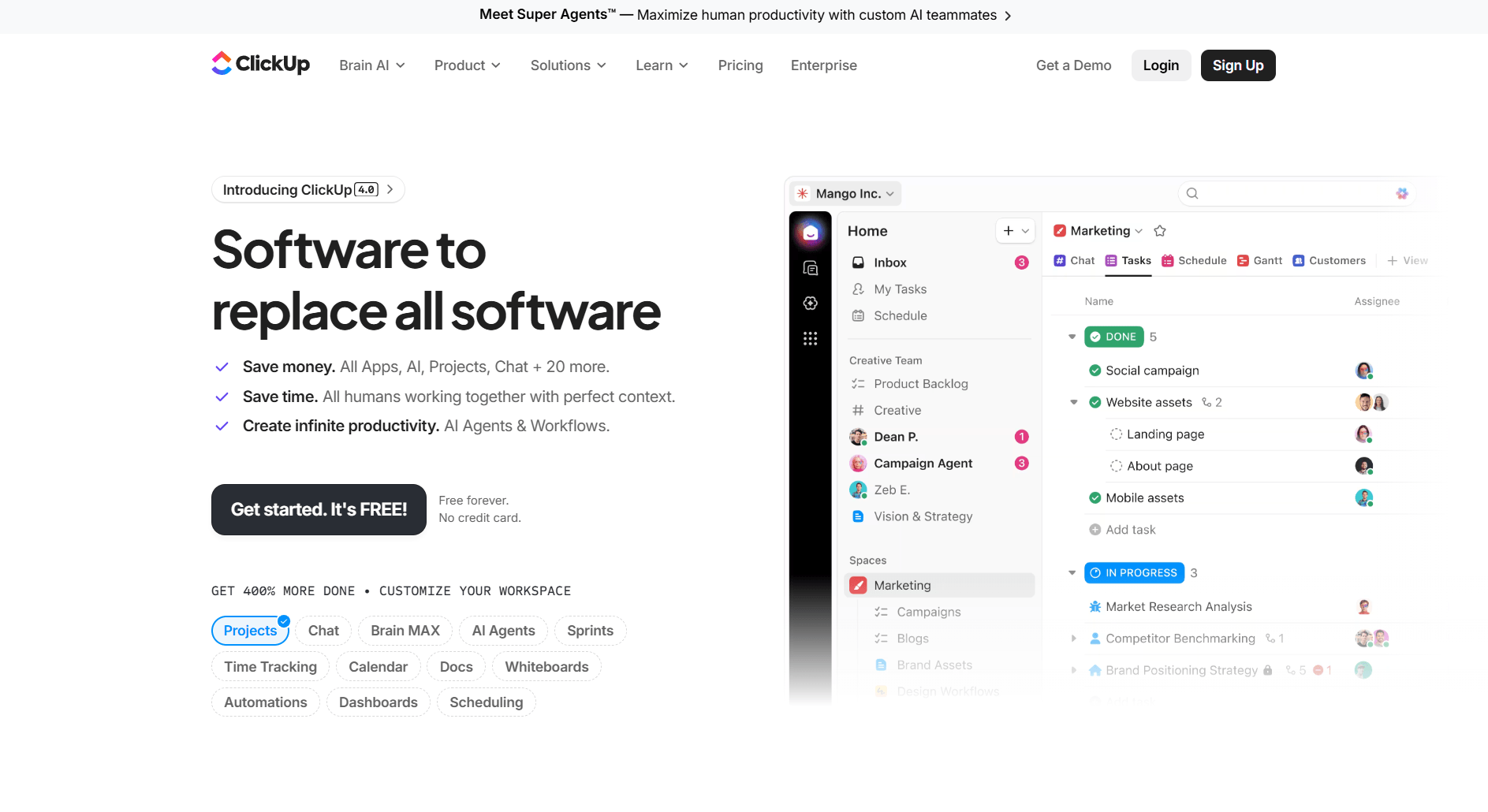Image resolution: width=1488 pixels, height=812 pixels.
Task: Click the IN PROGRESS blue status badge
Action: point(1134,573)
